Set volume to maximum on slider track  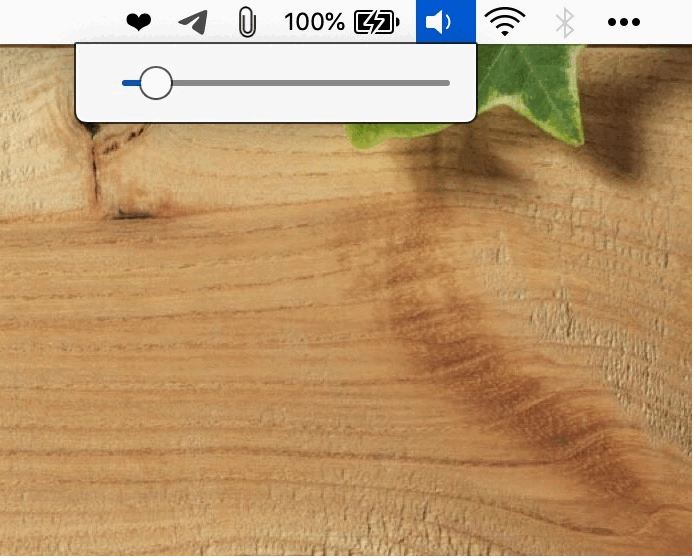click(x=447, y=83)
